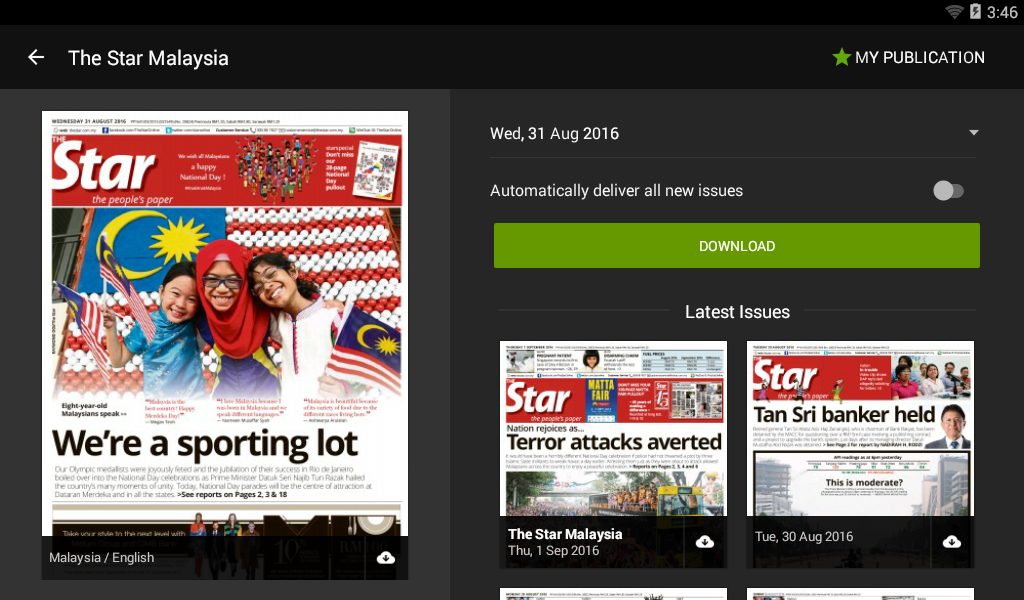This screenshot has width=1024, height=600.
Task: Click the battery status icon
Action: point(975,11)
